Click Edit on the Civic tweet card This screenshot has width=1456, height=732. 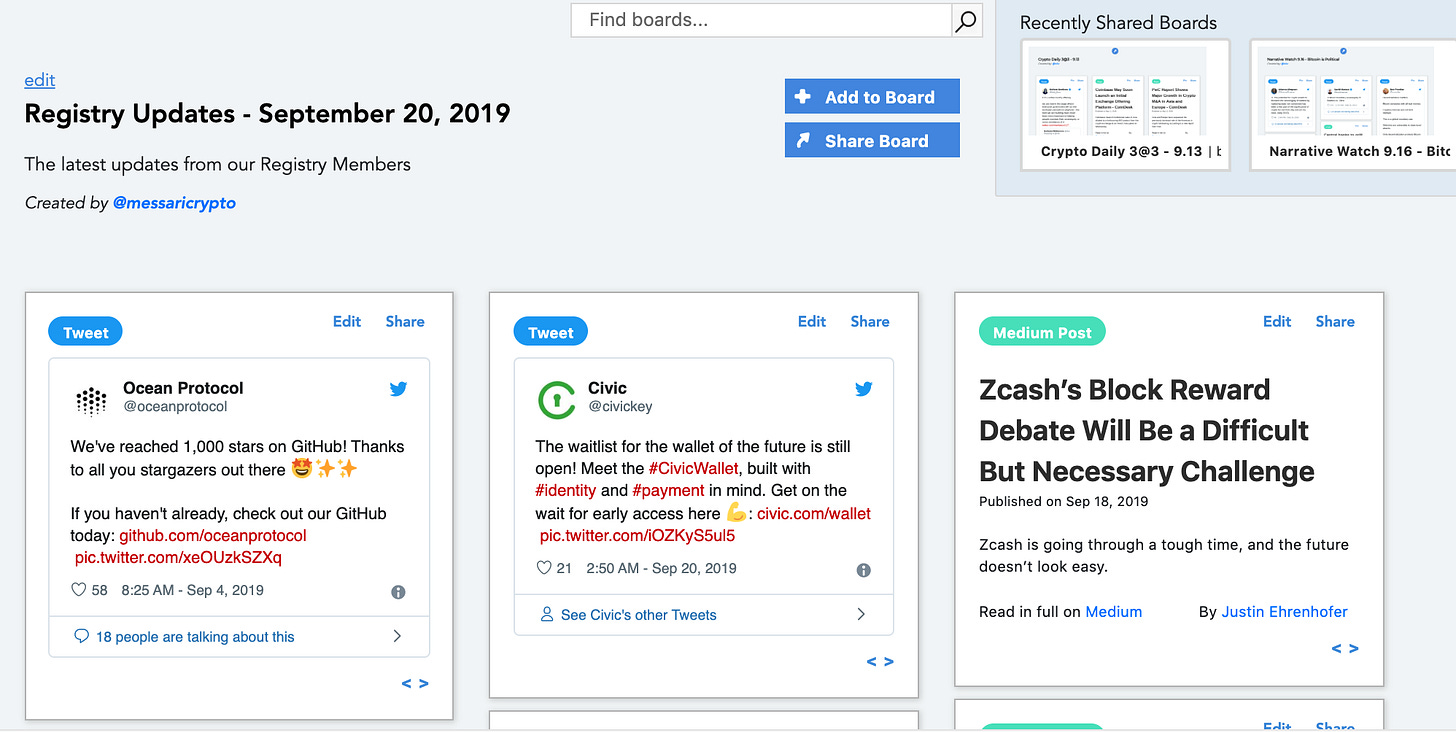811,321
